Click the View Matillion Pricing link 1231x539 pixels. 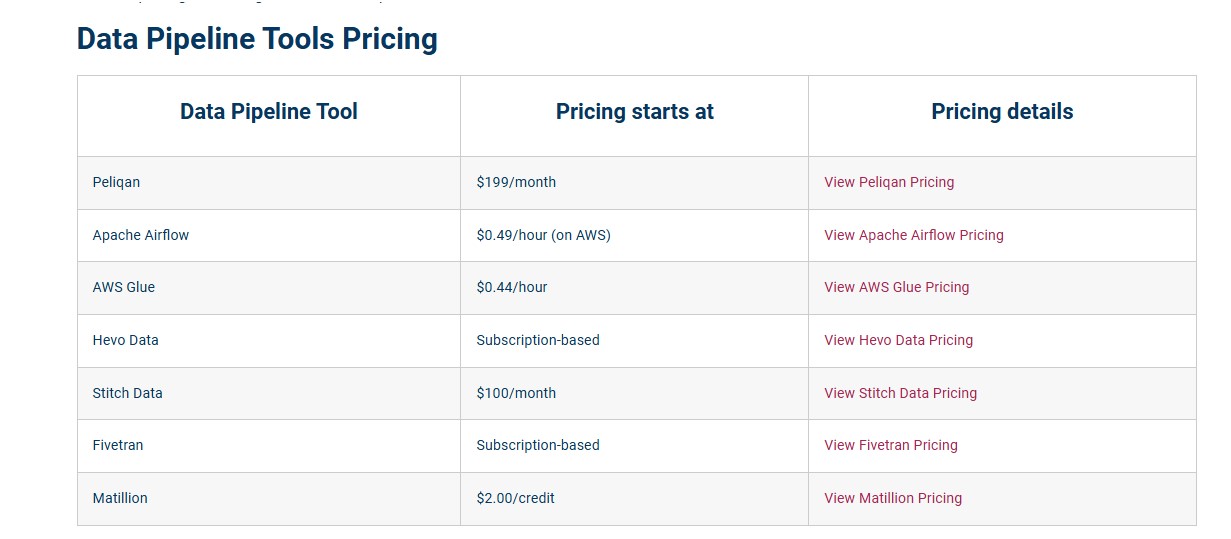point(893,498)
